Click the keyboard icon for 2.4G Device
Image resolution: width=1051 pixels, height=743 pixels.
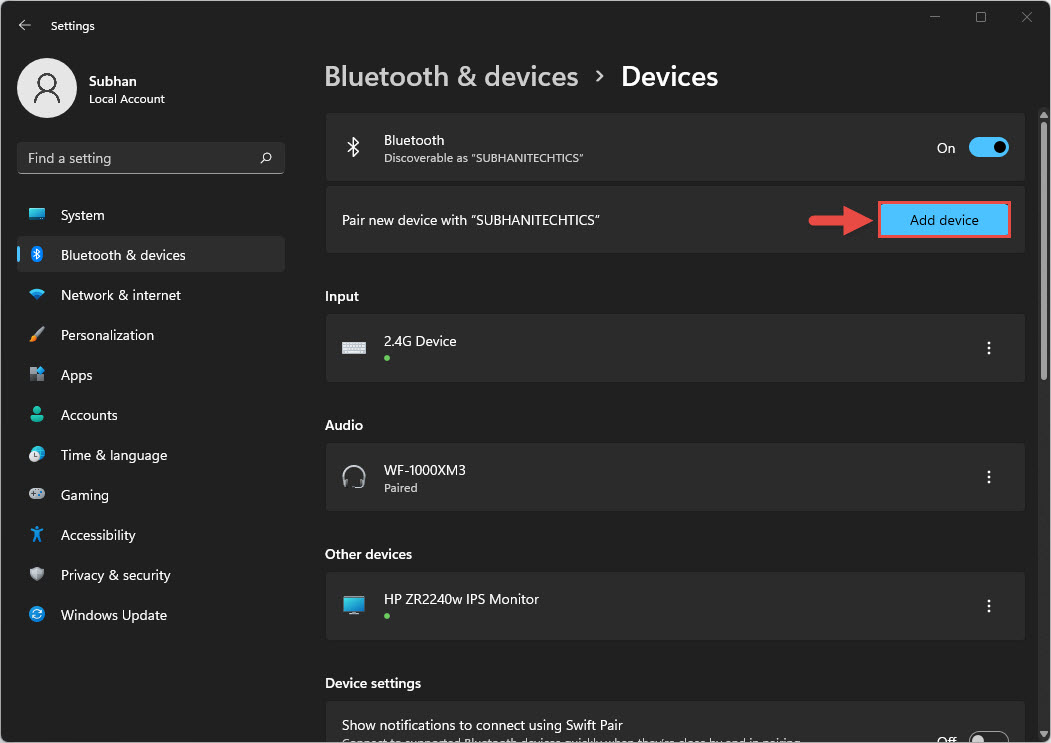point(354,347)
